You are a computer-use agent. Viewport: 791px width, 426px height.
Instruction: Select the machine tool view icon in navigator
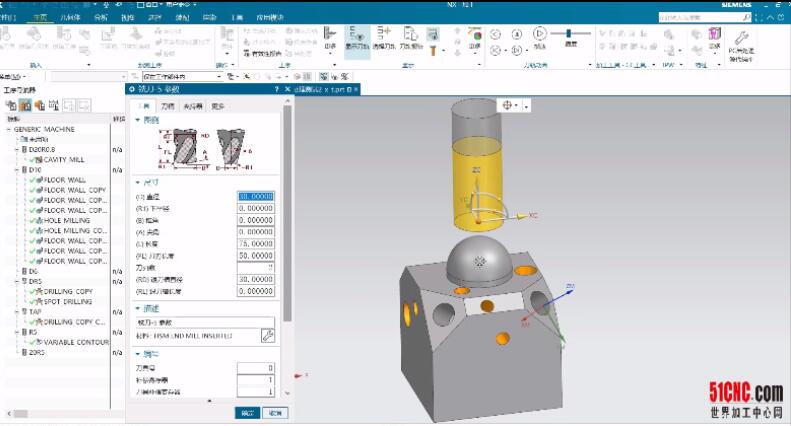(x=25, y=104)
